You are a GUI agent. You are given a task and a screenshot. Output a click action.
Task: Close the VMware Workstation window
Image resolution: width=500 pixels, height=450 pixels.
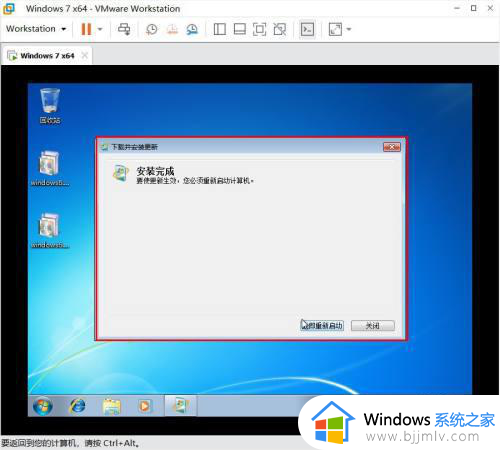(x=490, y=8)
